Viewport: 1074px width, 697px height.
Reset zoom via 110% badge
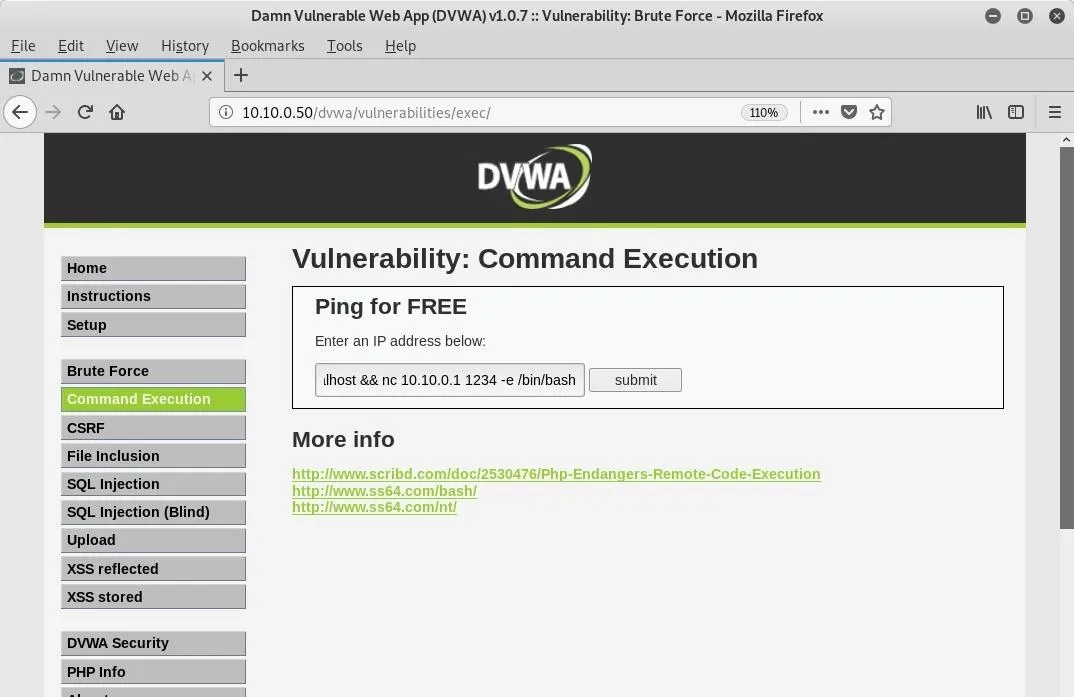pyautogui.click(x=764, y=113)
